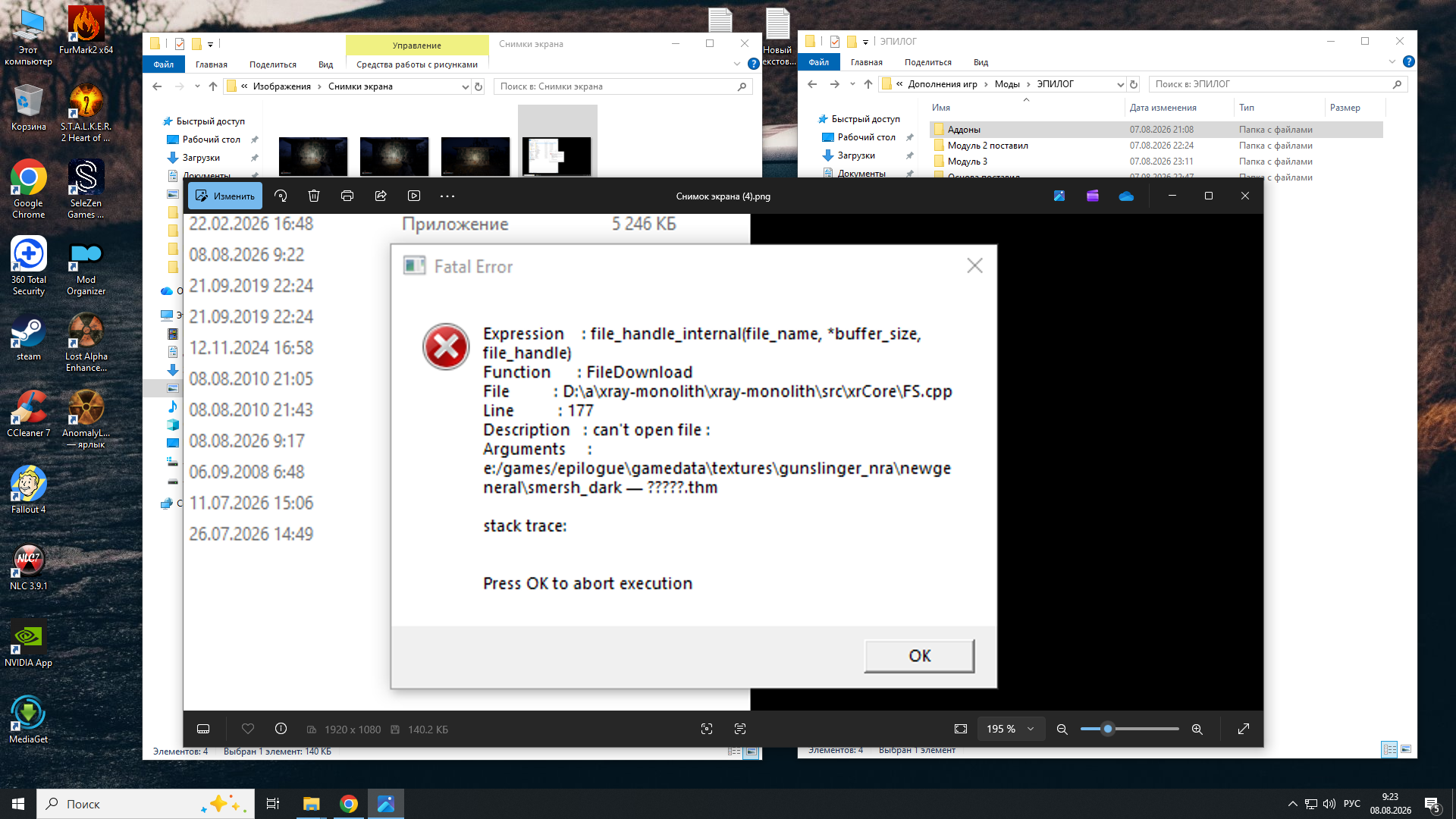This screenshot has width=1456, height=819.
Task: Open the 195 % zoom level dropdown
Action: [1010, 729]
